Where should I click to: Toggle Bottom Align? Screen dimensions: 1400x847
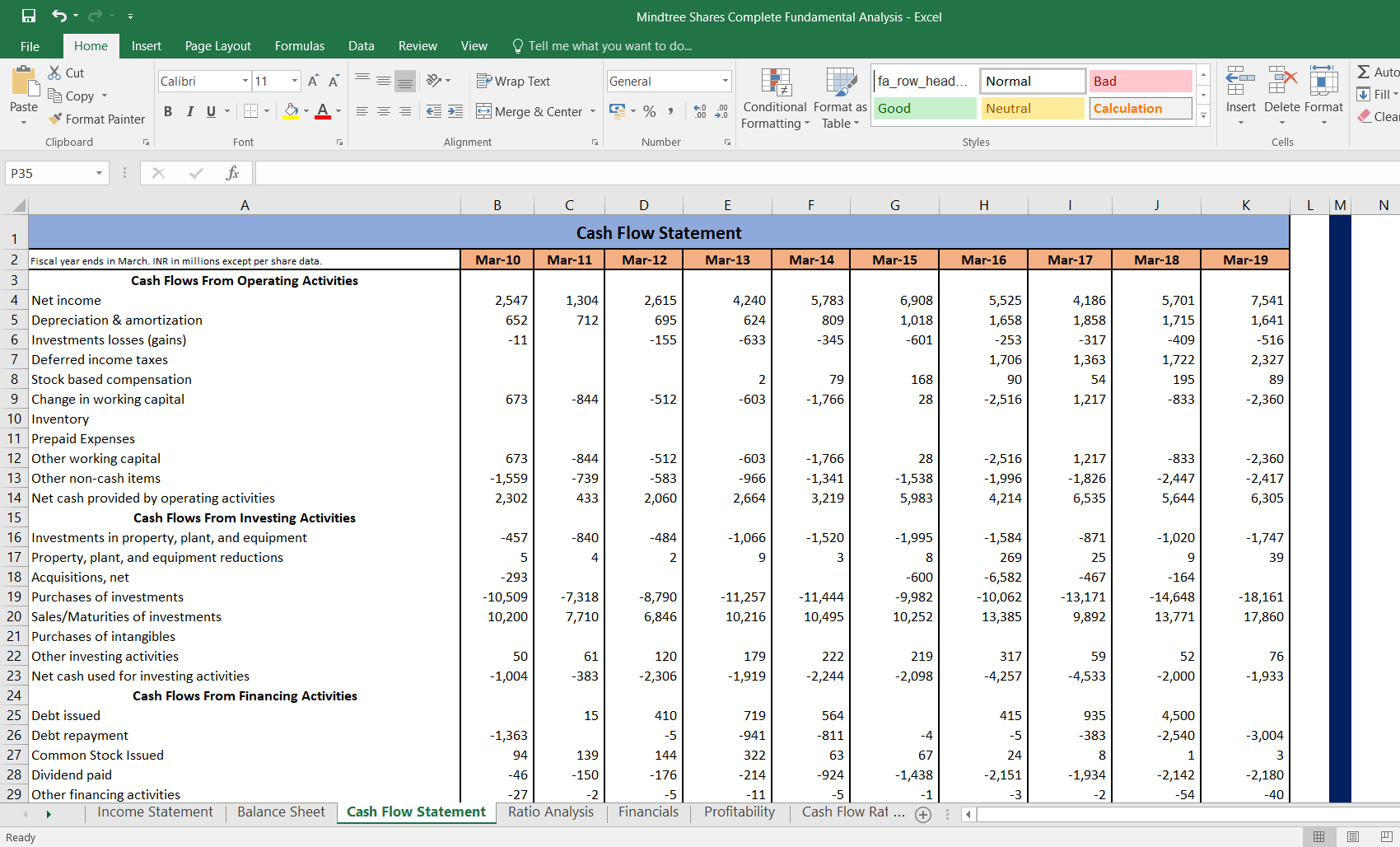pos(405,80)
